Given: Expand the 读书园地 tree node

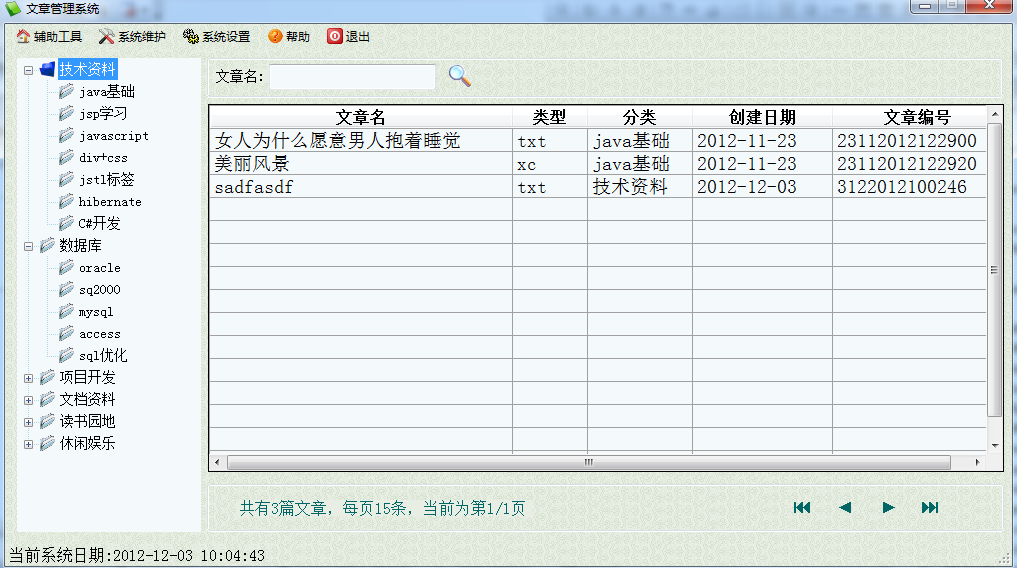Looking at the screenshot, I should (29, 422).
